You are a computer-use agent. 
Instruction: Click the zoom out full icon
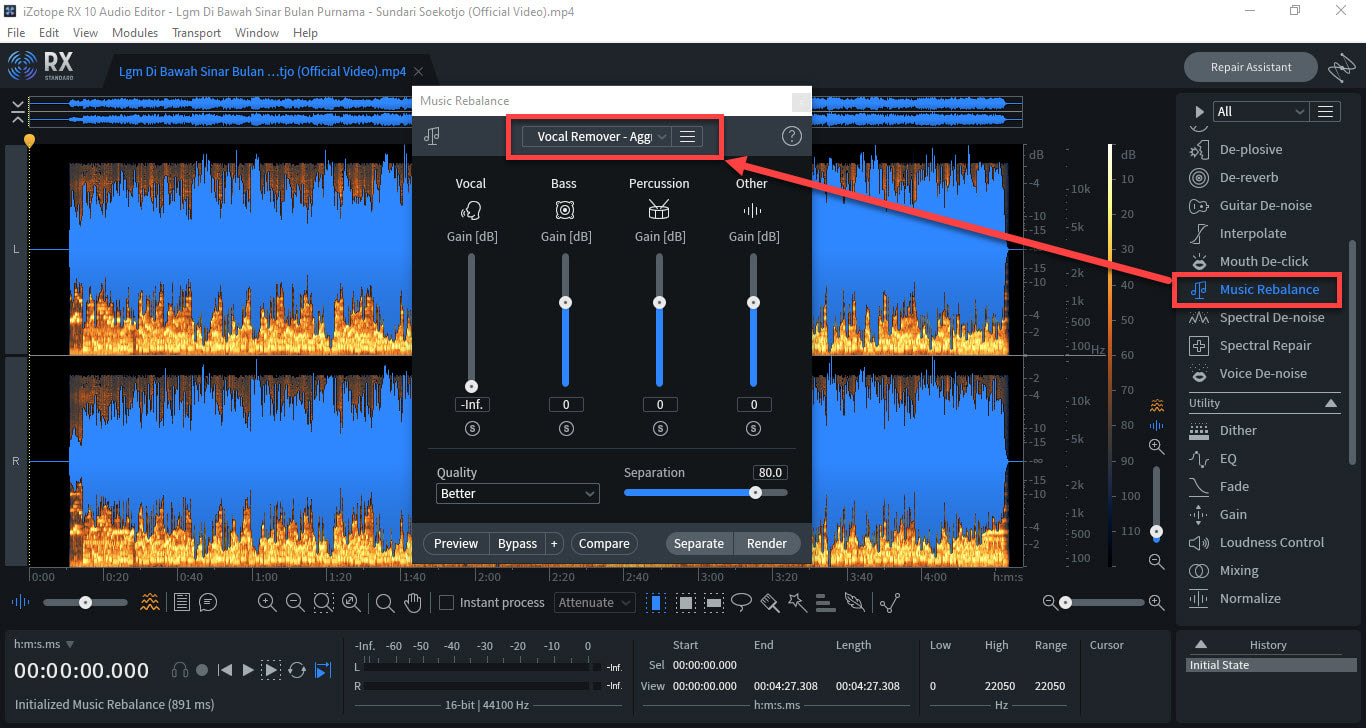click(351, 602)
